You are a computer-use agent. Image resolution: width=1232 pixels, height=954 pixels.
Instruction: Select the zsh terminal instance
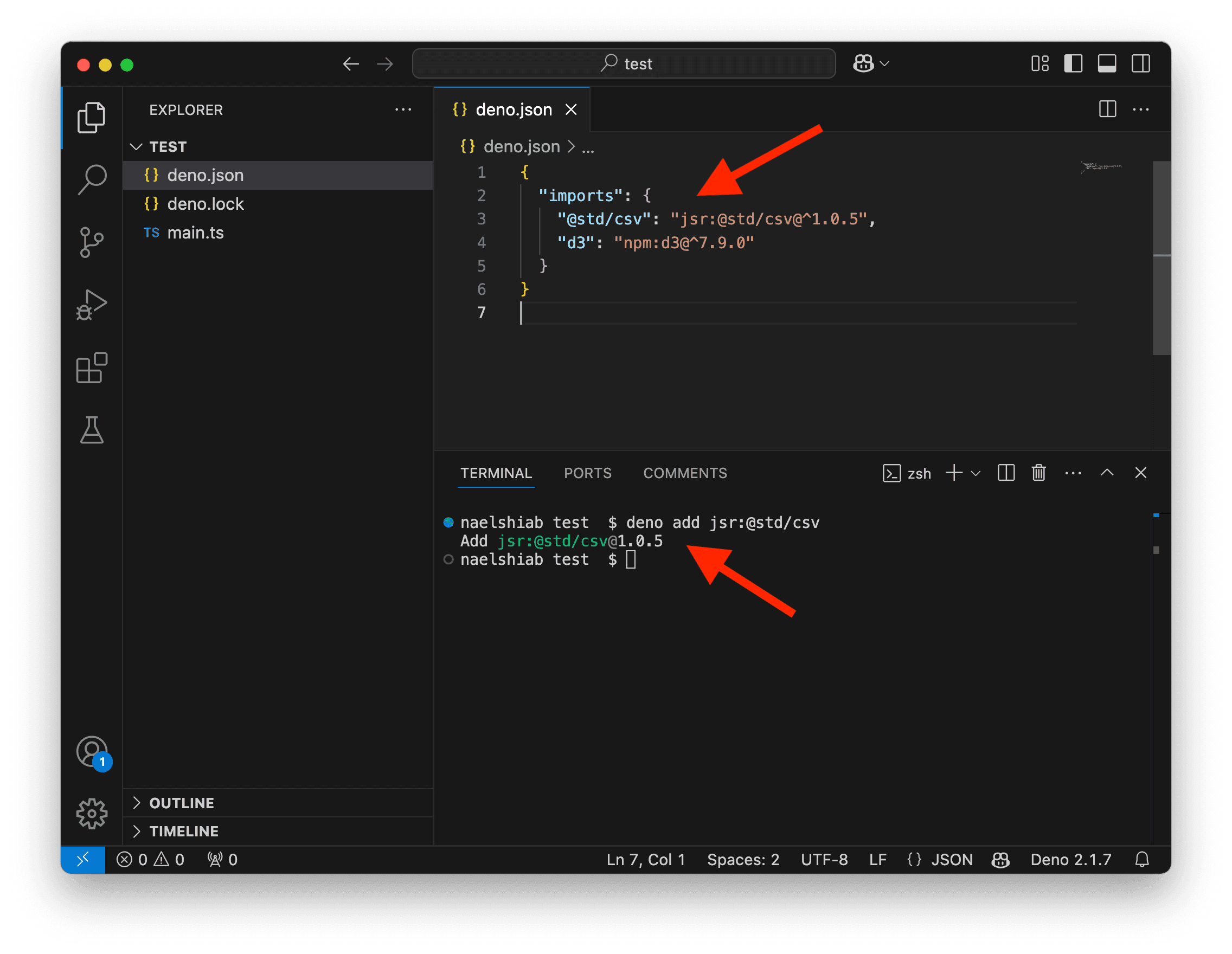pos(906,473)
